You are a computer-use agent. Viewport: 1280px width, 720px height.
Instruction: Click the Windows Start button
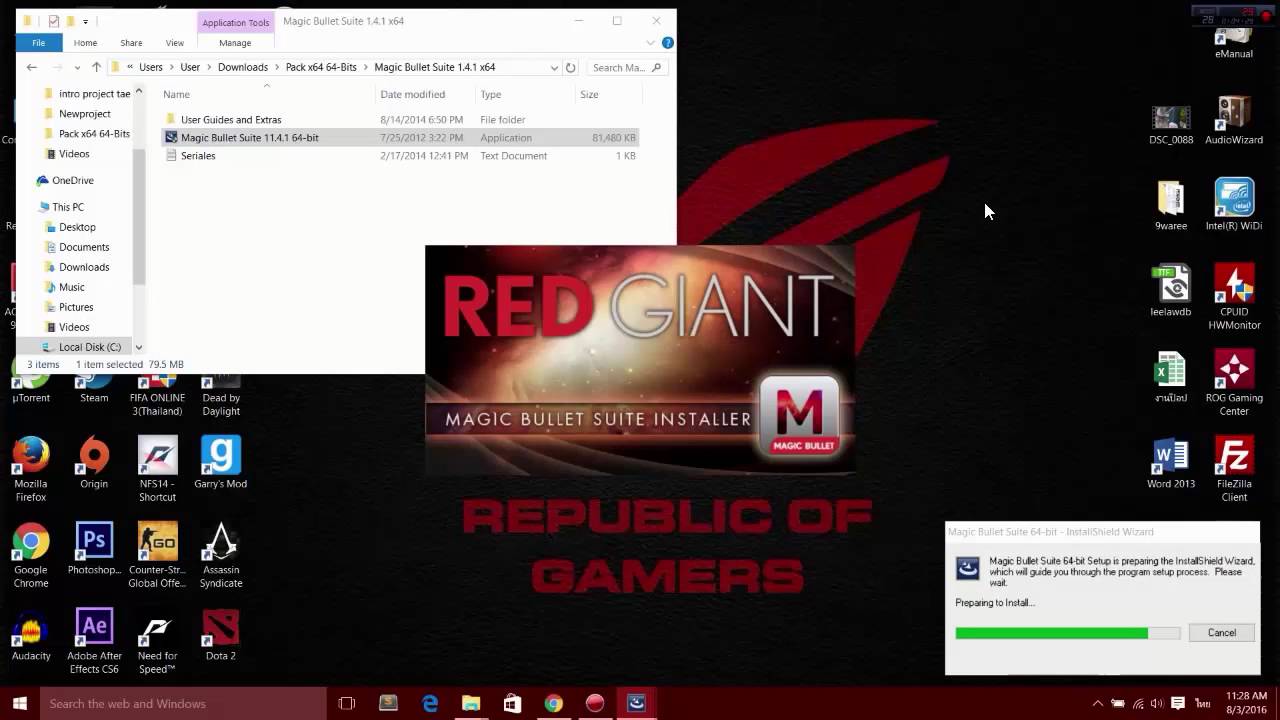coord(19,703)
